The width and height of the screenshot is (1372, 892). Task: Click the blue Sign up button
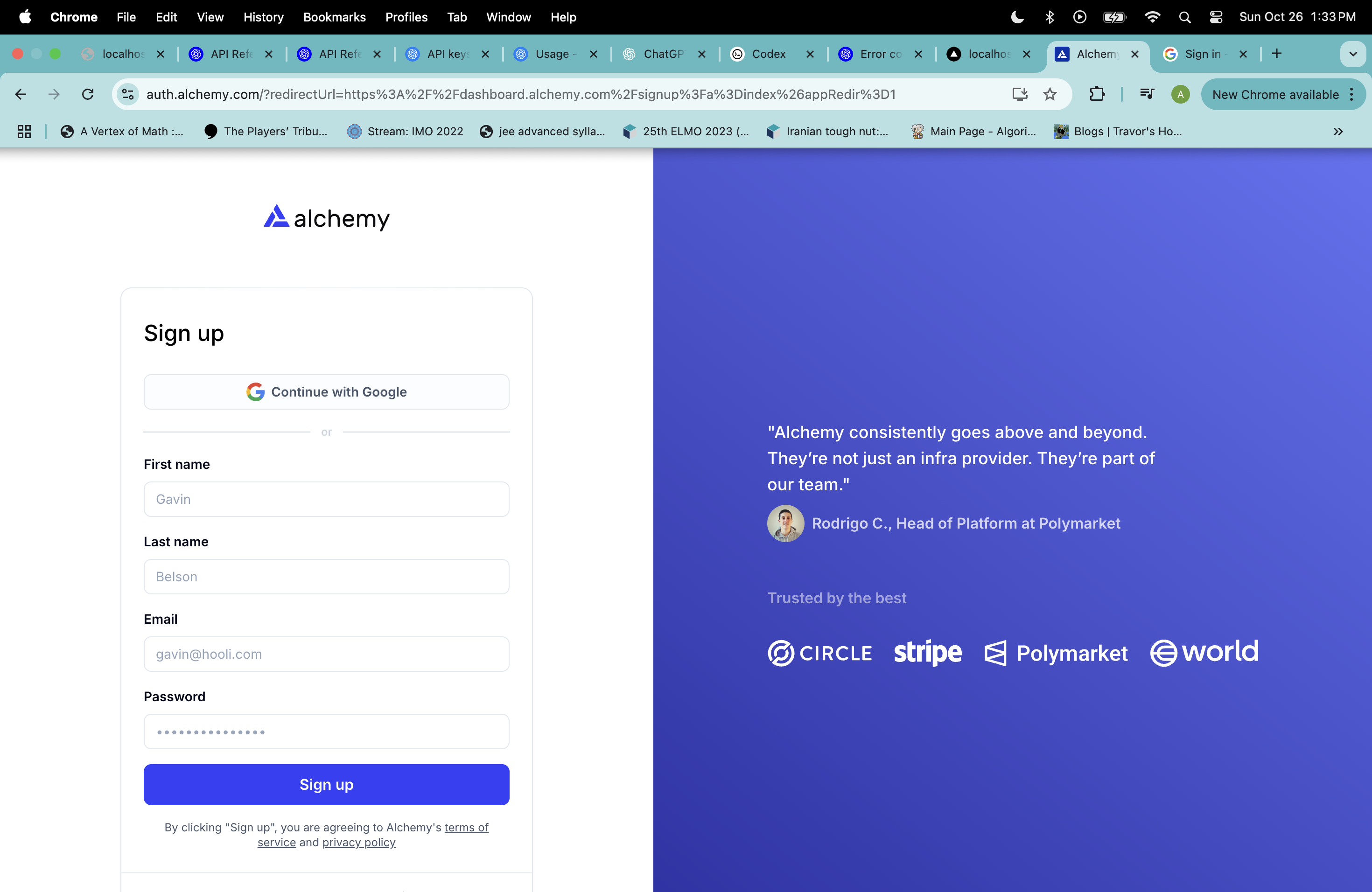(x=326, y=784)
